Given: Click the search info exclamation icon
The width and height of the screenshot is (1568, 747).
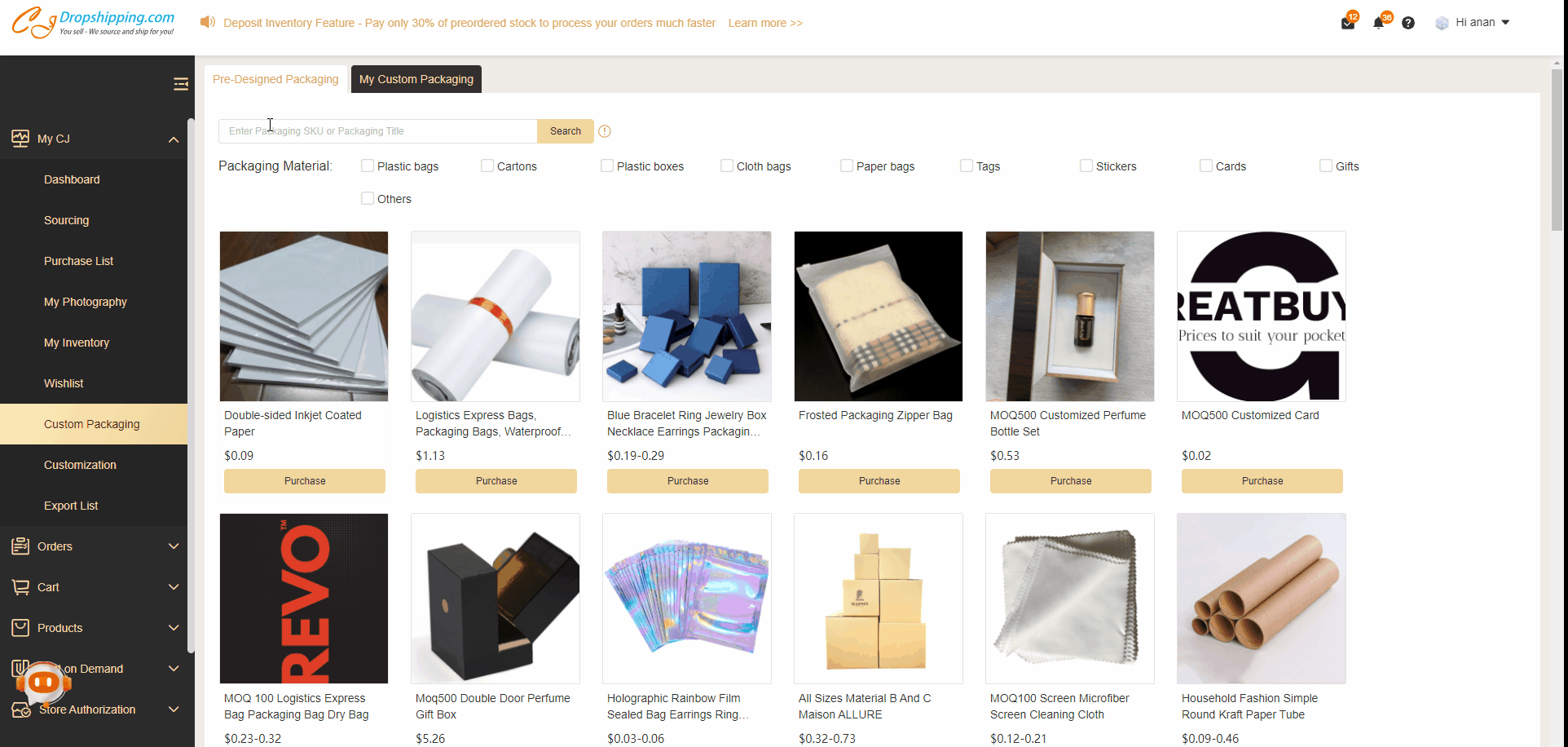Looking at the screenshot, I should [605, 131].
